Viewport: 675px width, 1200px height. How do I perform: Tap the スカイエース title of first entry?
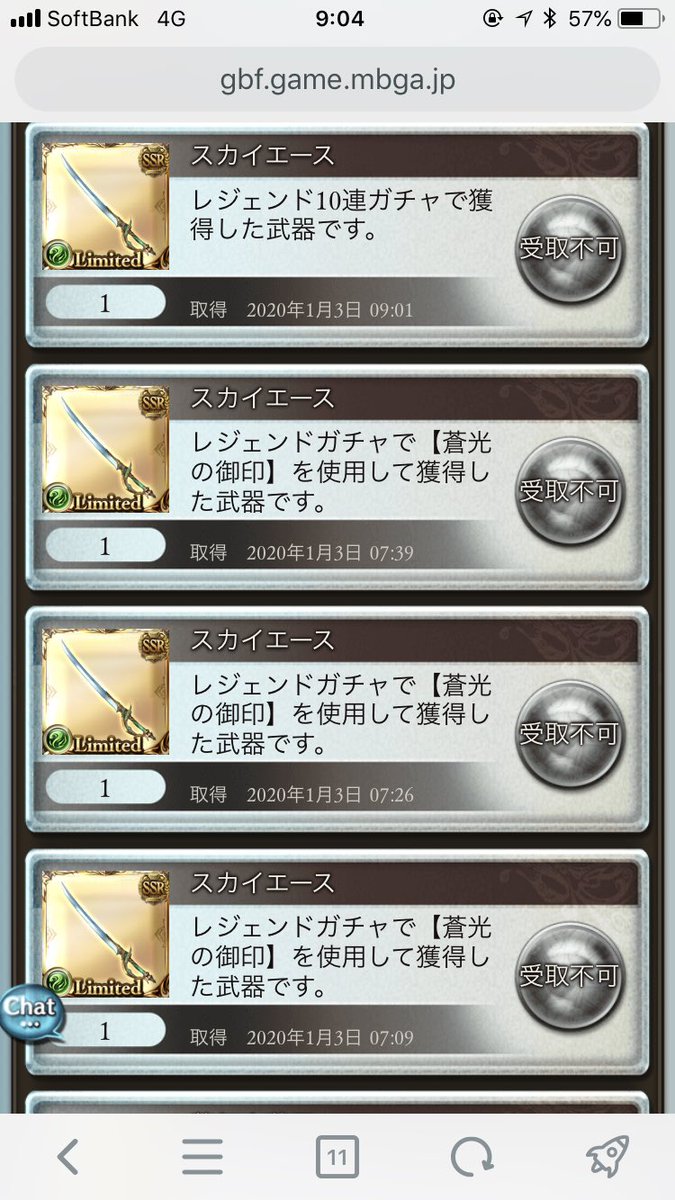[x=262, y=155]
